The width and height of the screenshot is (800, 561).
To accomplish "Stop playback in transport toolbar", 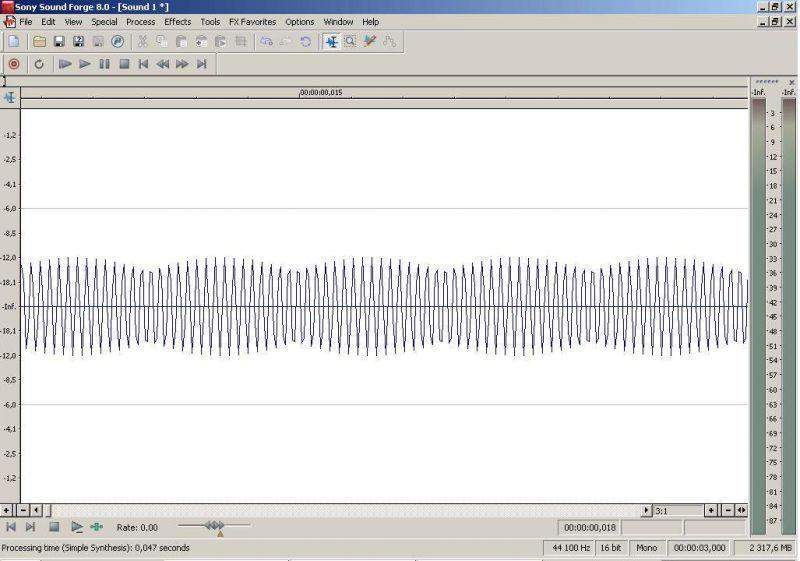I will point(124,64).
